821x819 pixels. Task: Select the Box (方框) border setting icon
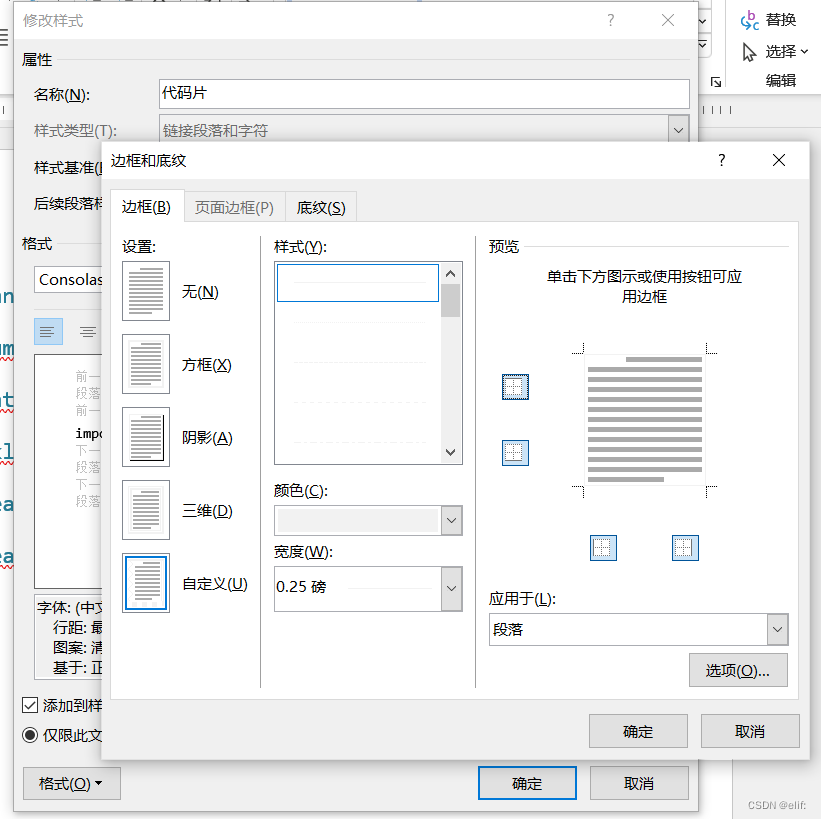(146, 364)
